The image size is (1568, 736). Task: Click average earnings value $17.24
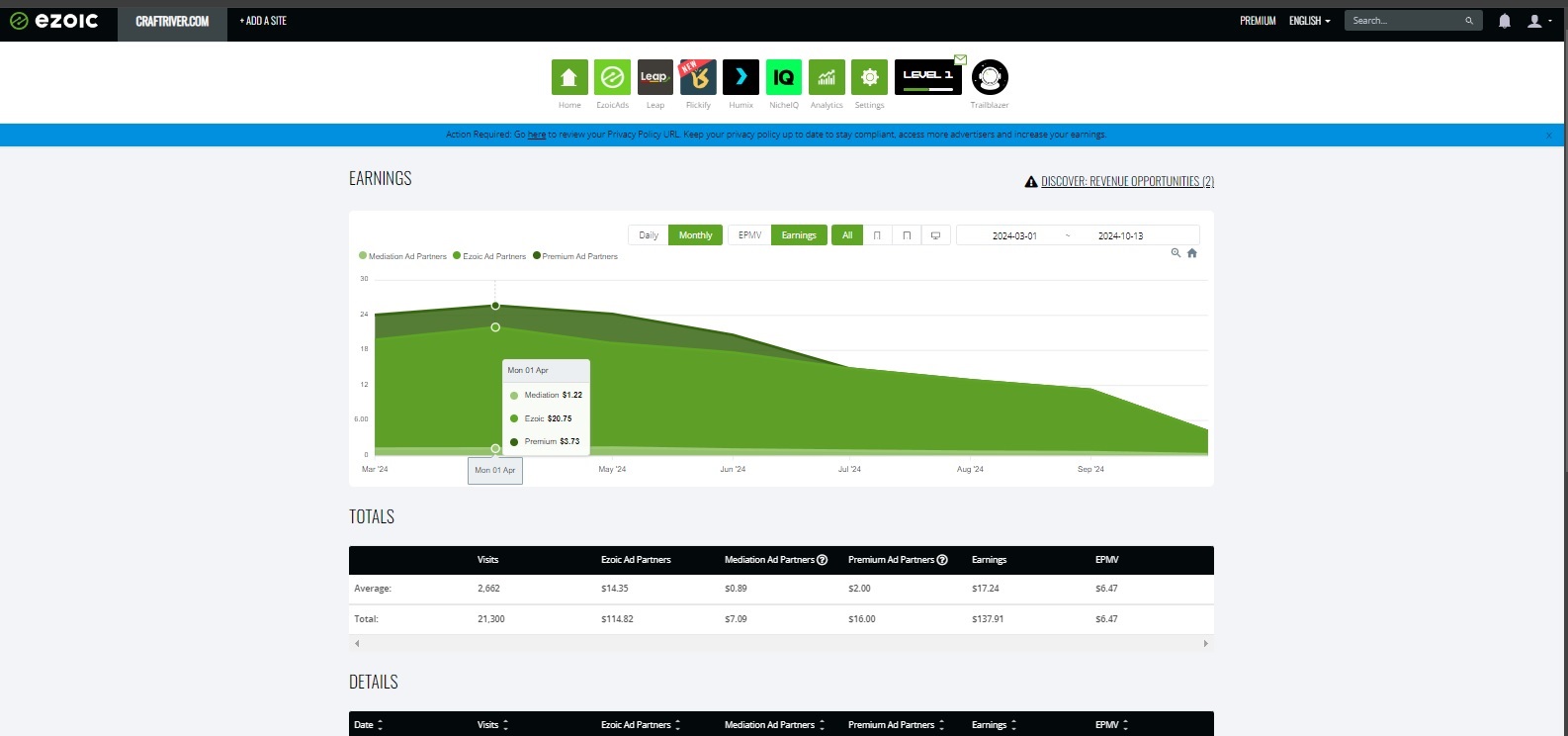pyautogui.click(x=986, y=589)
